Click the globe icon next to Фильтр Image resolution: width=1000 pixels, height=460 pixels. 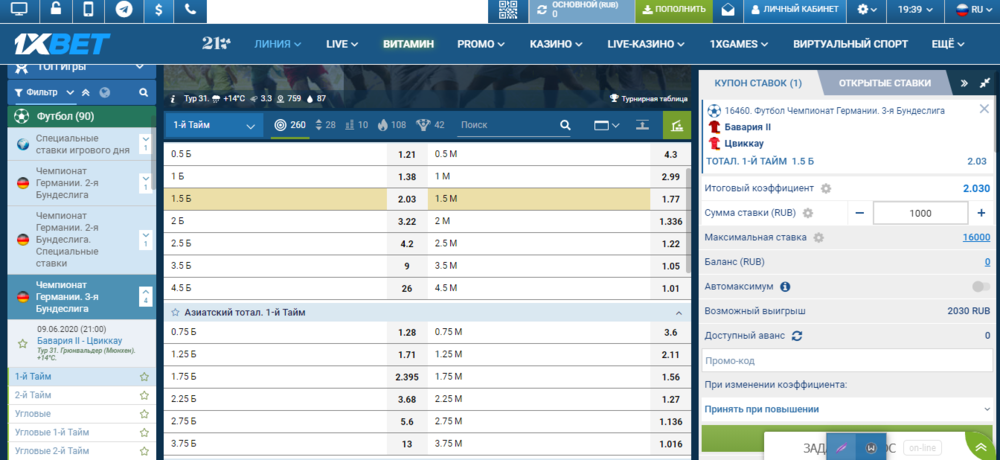coord(105,93)
